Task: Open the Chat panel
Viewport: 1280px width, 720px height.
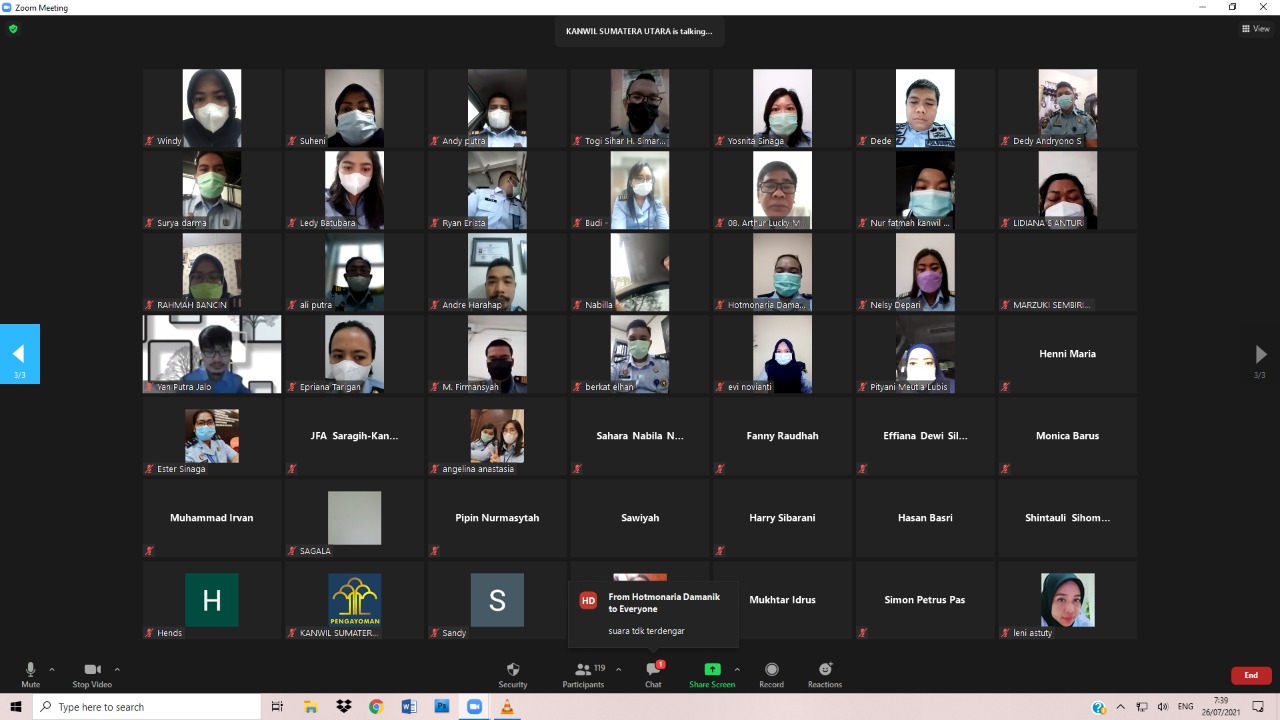Action: tap(653, 670)
